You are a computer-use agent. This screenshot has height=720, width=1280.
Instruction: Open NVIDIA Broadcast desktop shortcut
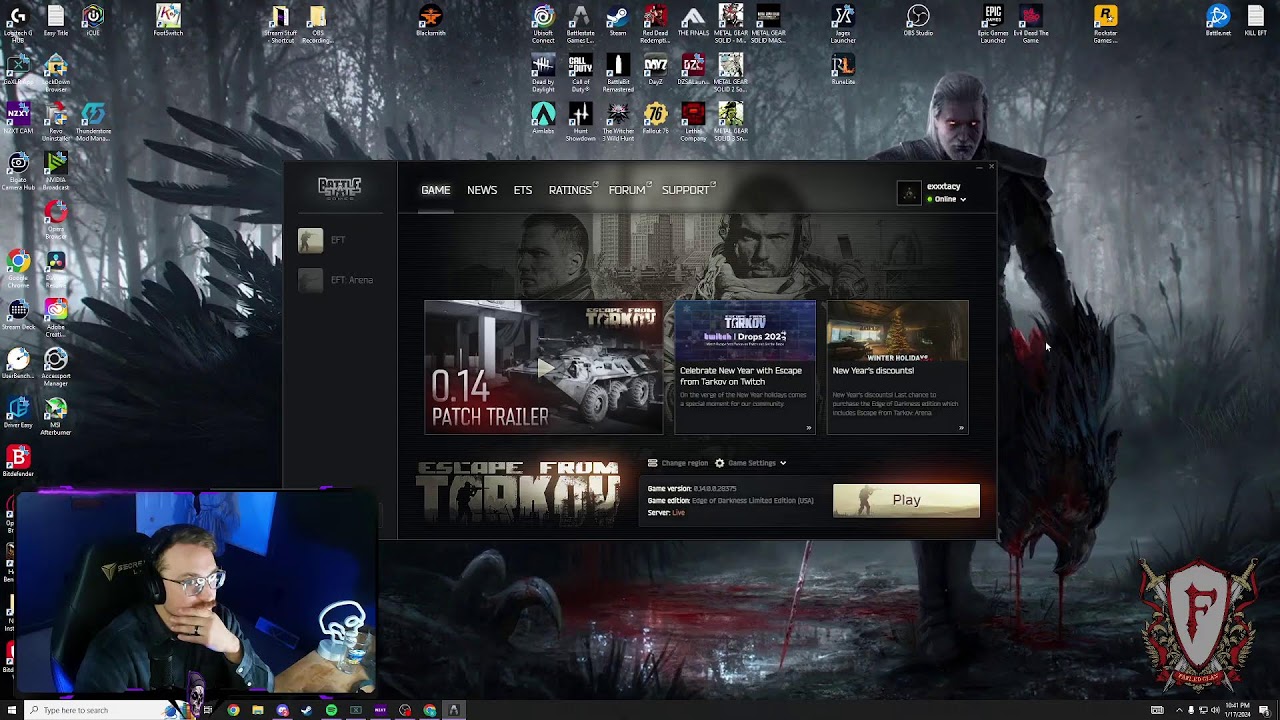[x=56, y=171]
